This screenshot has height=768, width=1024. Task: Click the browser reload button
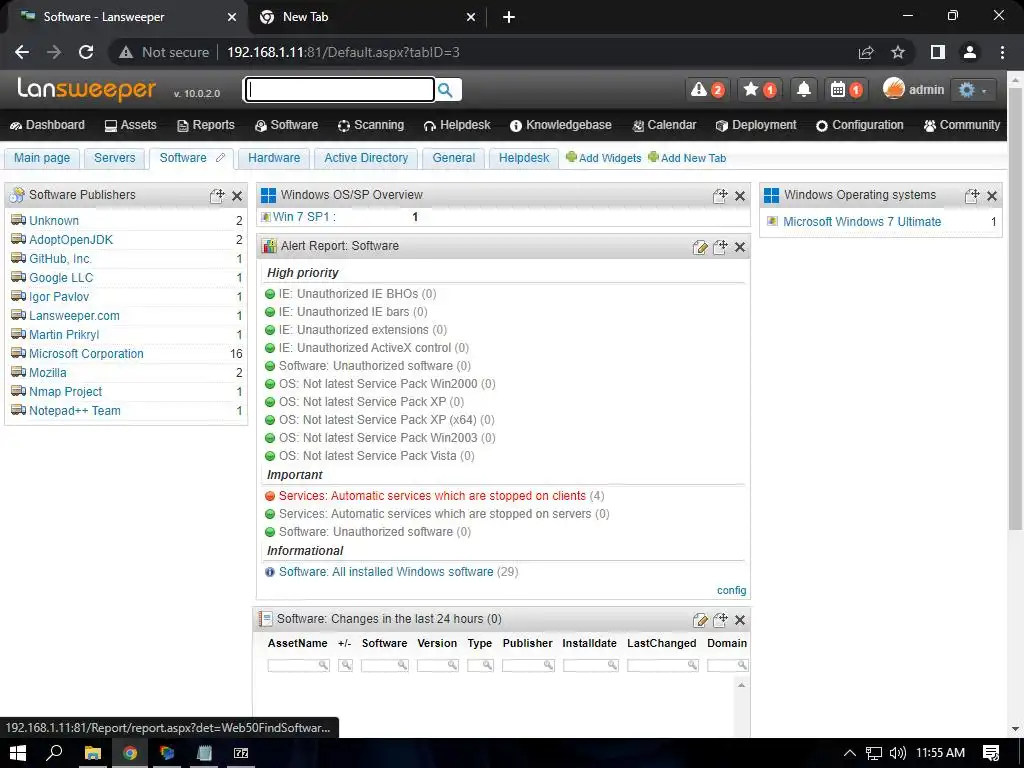coord(86,52)
